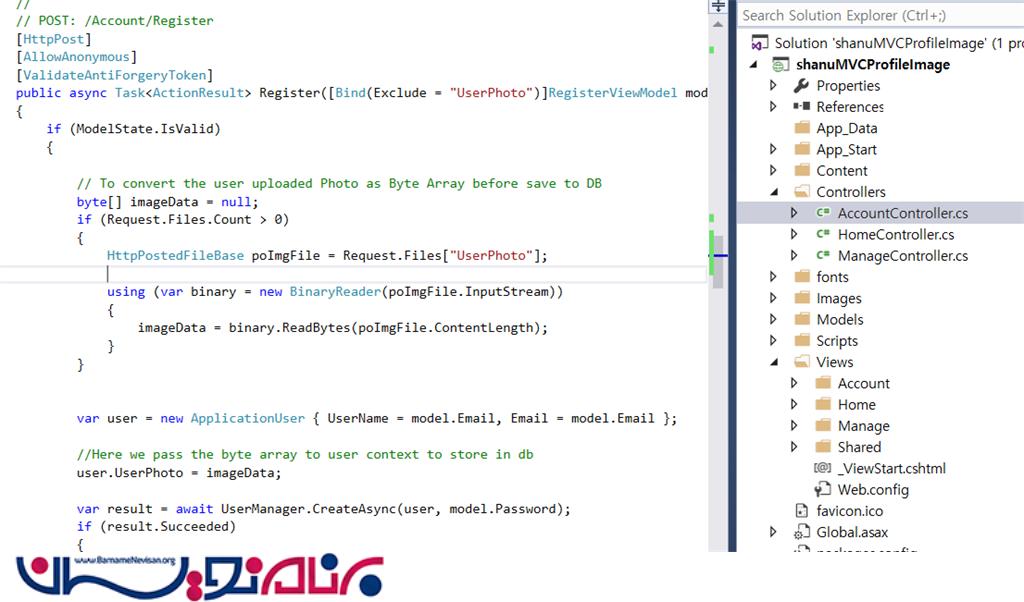
Task: Open the Account views folder
Action: [863, 383]
